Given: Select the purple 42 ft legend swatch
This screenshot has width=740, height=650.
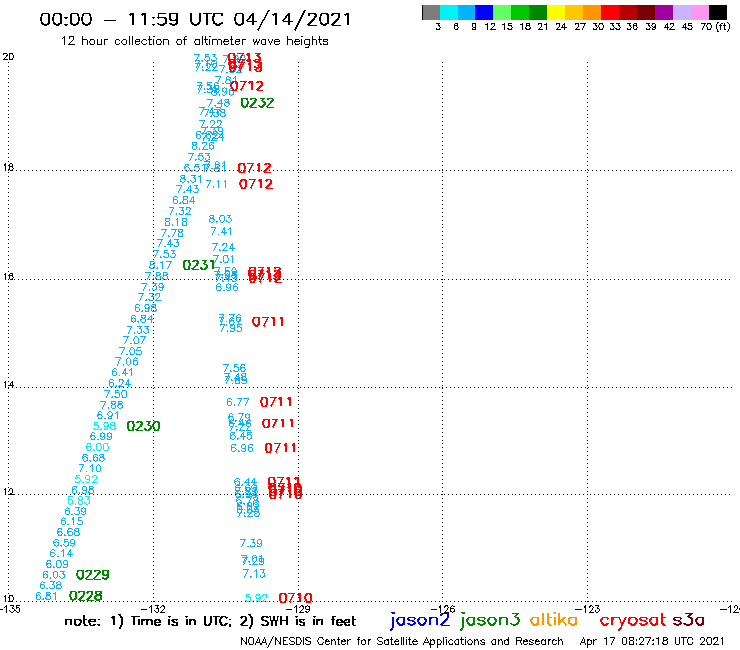Looking at the screenshot, I should tap(664, 13).
